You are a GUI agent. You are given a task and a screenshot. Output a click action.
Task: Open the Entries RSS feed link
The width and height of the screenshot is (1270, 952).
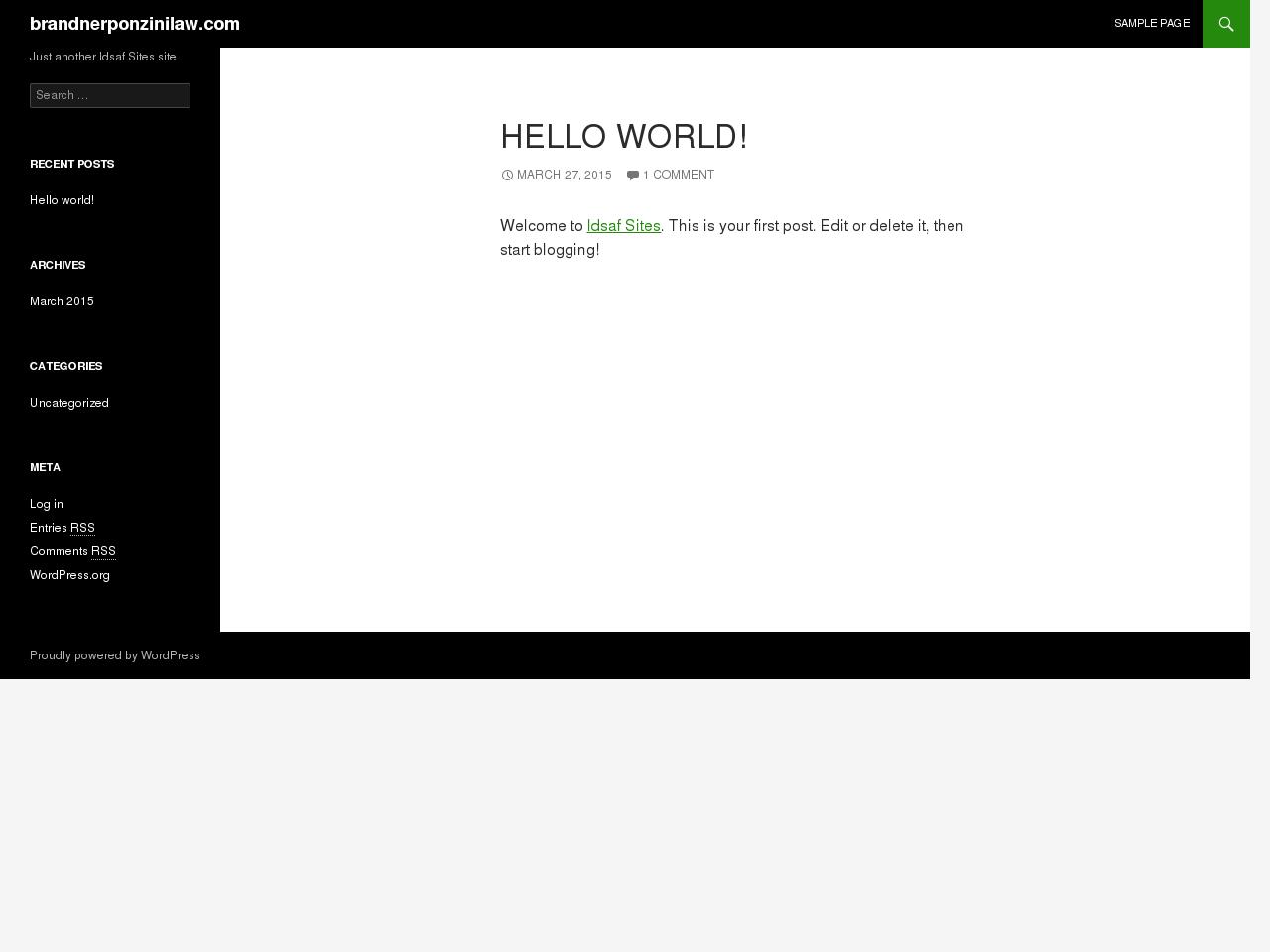[x=63, y=528]
